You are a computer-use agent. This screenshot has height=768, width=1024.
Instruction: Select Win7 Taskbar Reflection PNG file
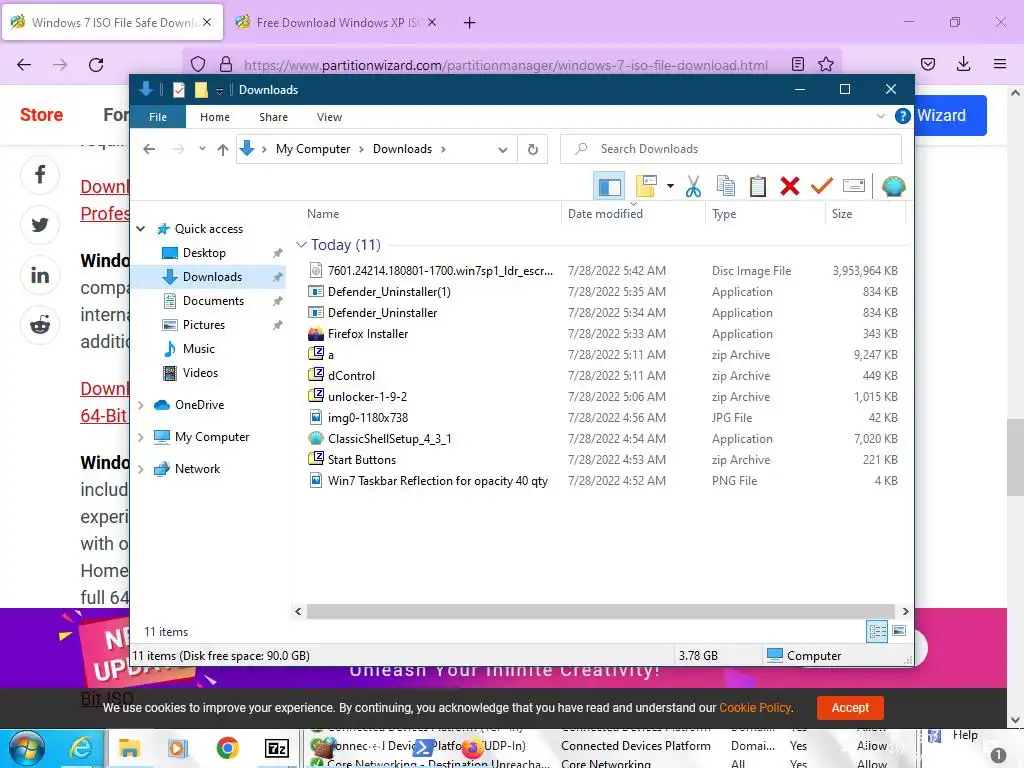click(438, 481)
